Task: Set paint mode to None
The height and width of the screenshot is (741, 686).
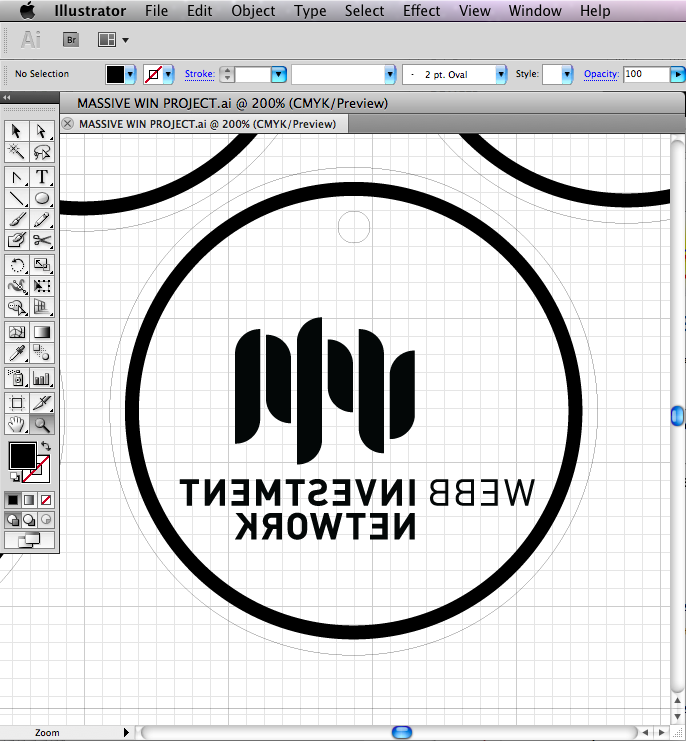Action: coord(46,500)
